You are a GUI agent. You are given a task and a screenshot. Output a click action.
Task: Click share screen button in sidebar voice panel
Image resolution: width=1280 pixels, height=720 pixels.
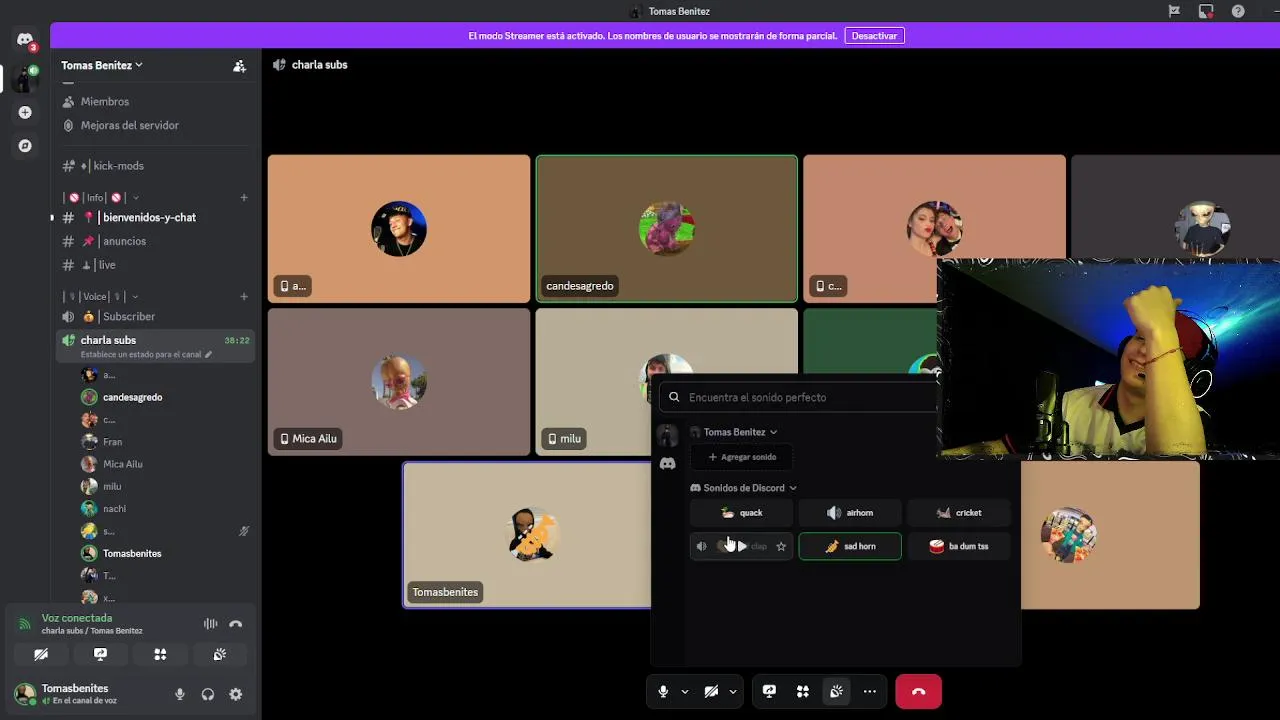click(x=100, y=654)
